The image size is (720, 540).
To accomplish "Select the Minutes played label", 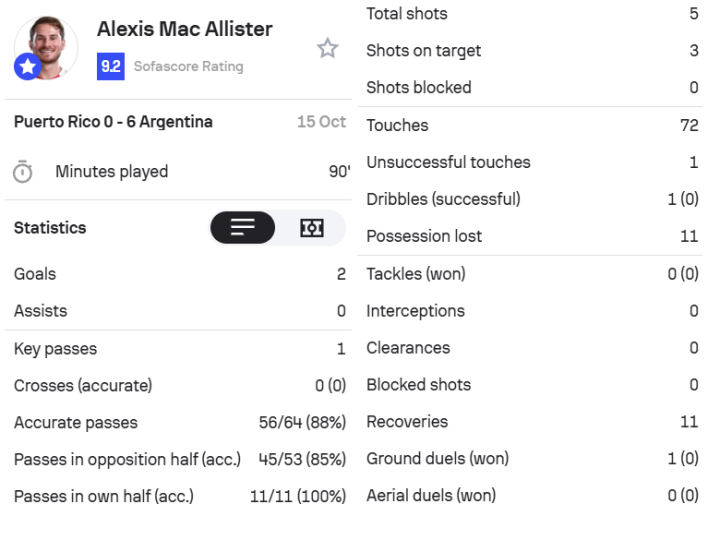I will click(112, 172).
